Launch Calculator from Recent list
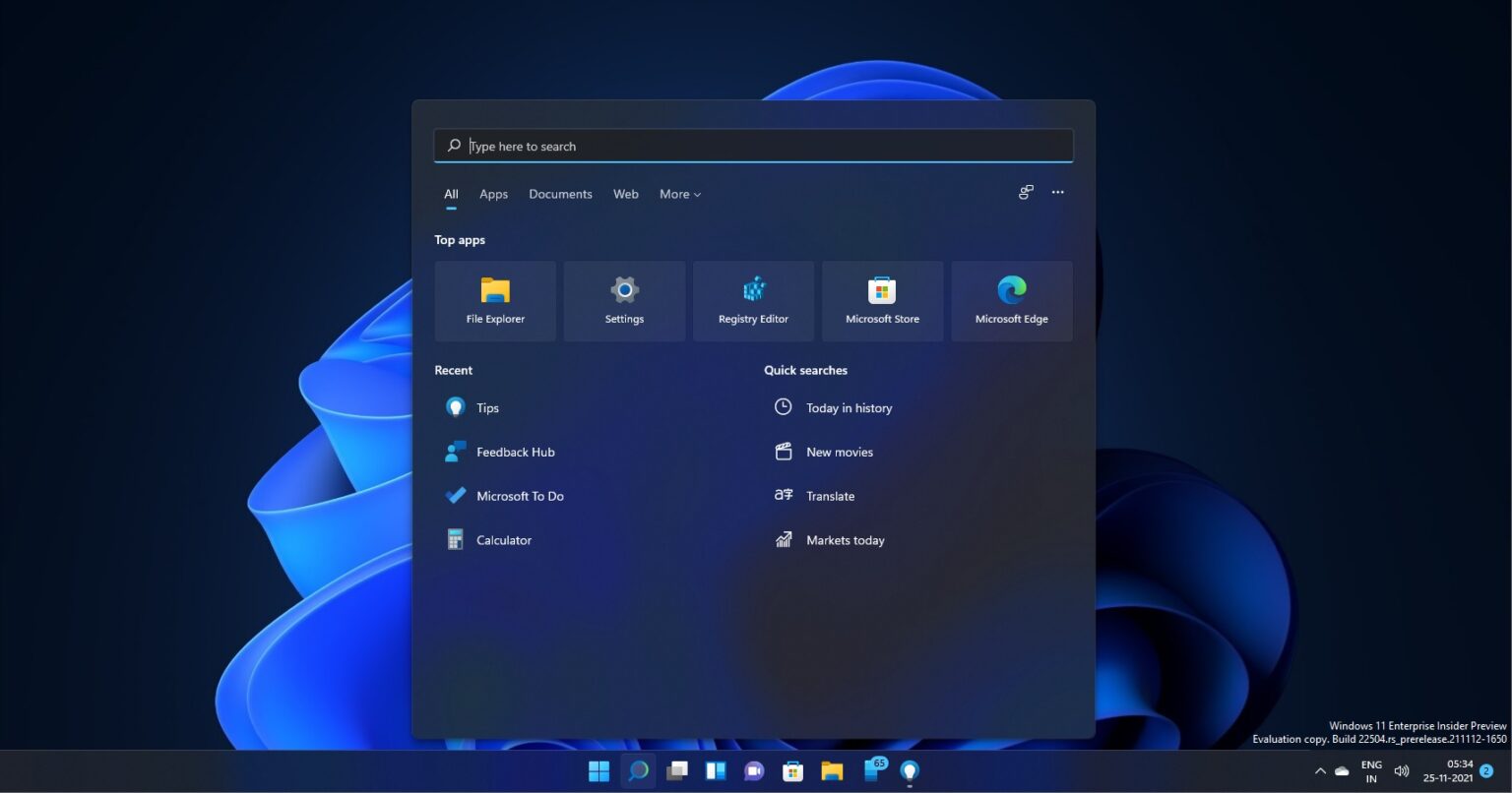This screenshot has height=793, width=1512. coord(503,539)
